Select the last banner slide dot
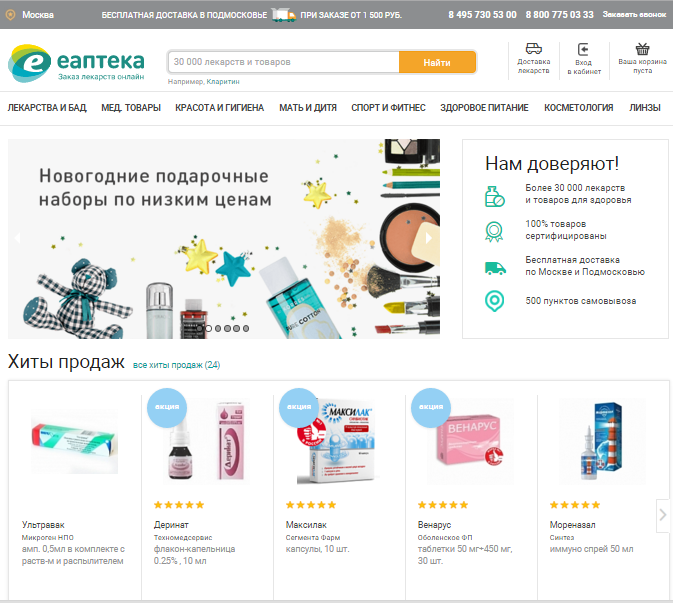This screenshot has height=603, width=673. click(x=246, y=328)
